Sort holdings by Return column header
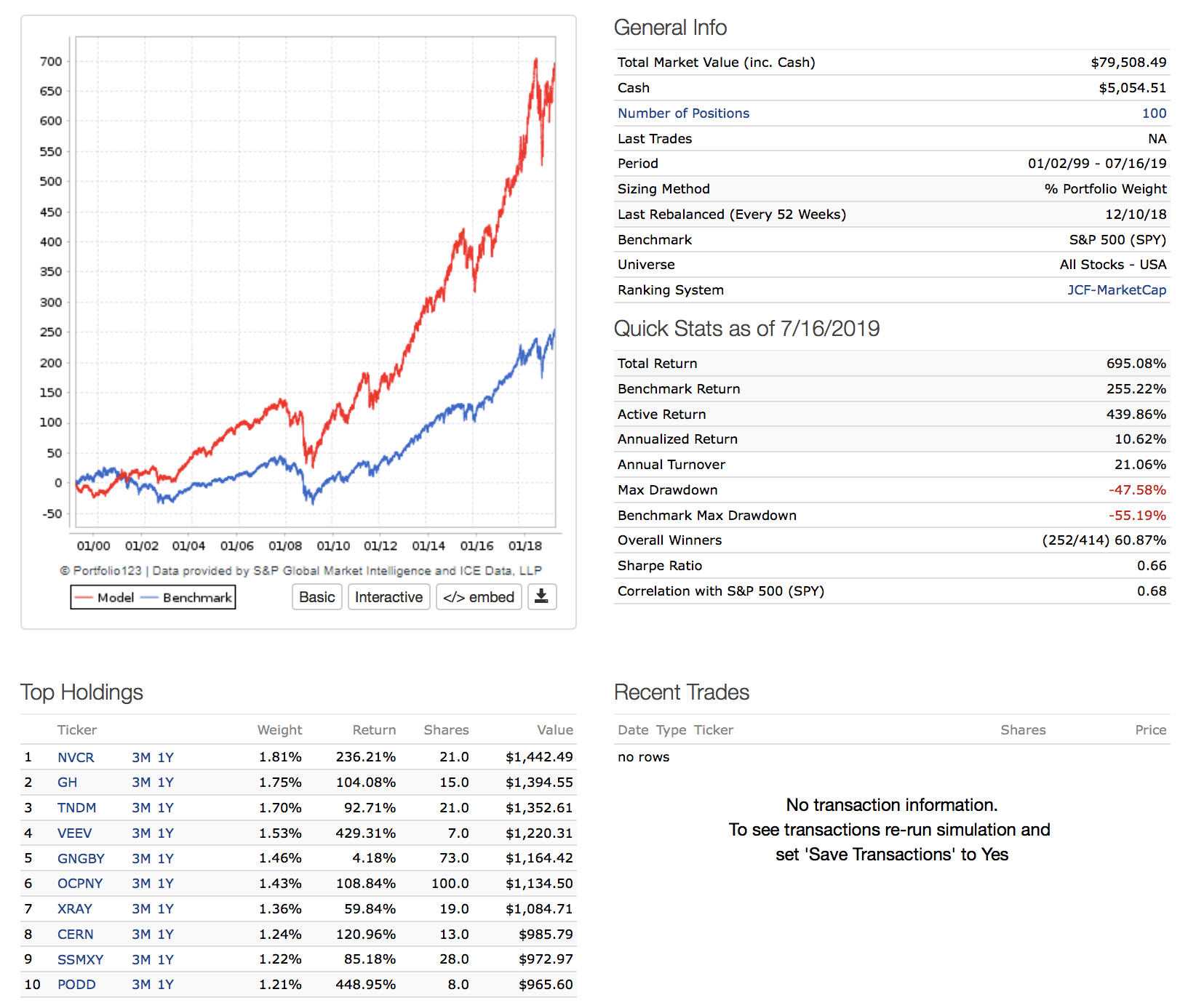The image size is (1196, 1008). [374, 730]
